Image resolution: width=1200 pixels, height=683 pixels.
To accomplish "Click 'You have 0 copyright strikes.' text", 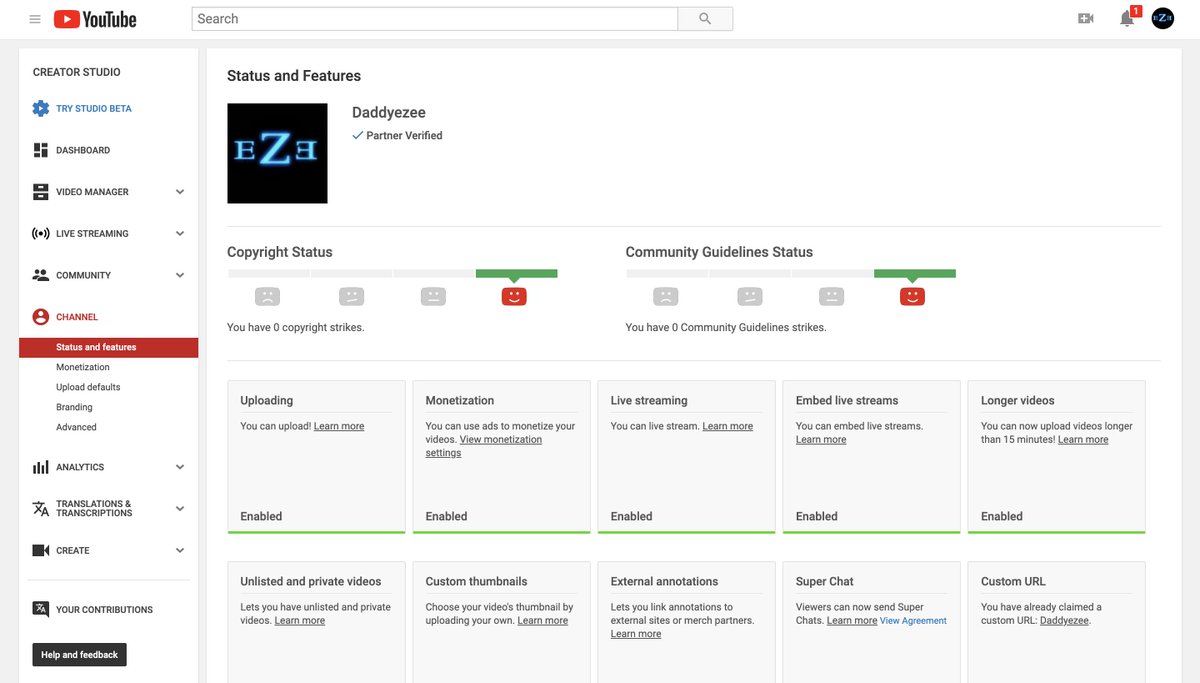I will pyautogui.click(x=296, y=327).
